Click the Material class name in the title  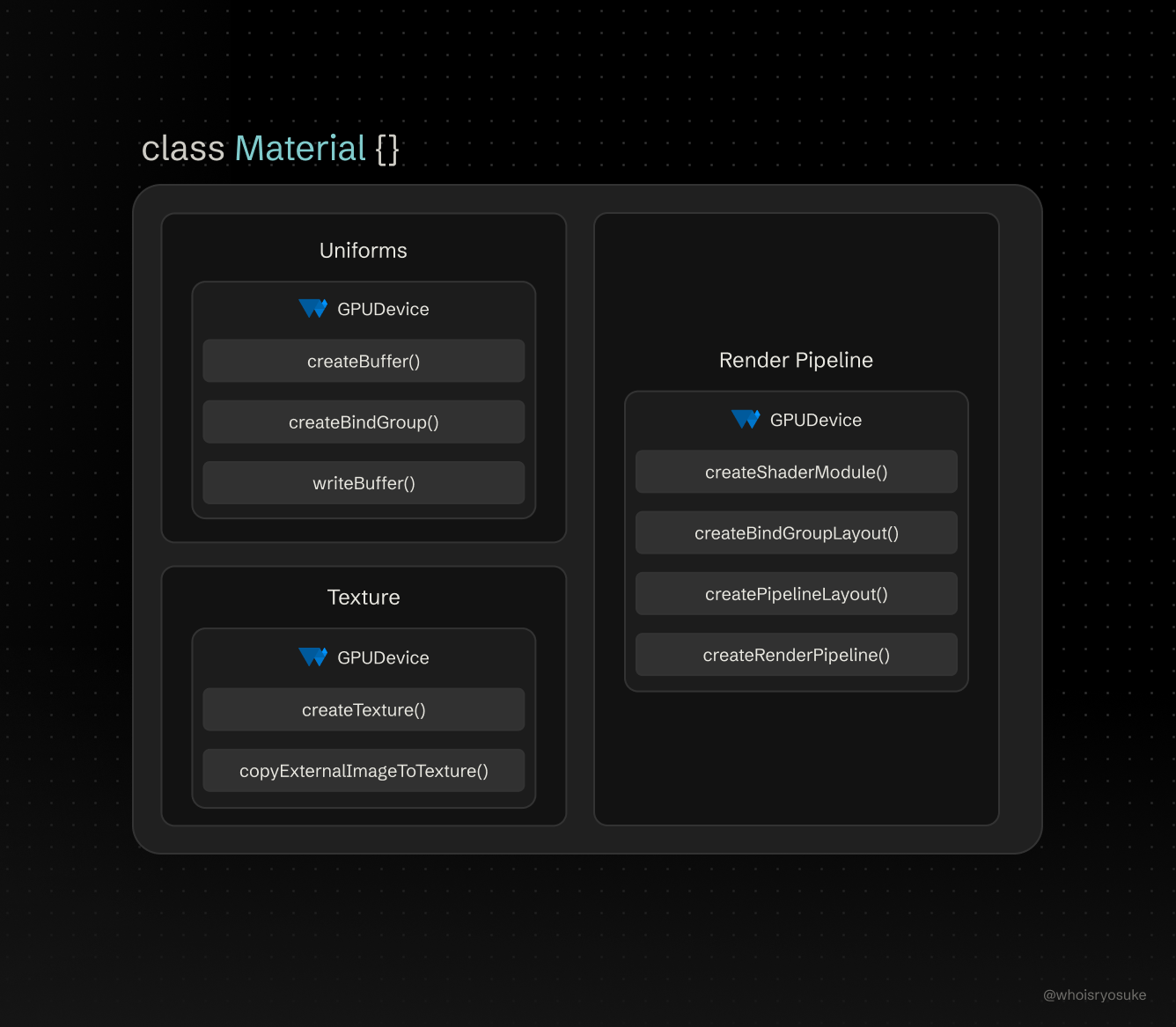(299, 148)
